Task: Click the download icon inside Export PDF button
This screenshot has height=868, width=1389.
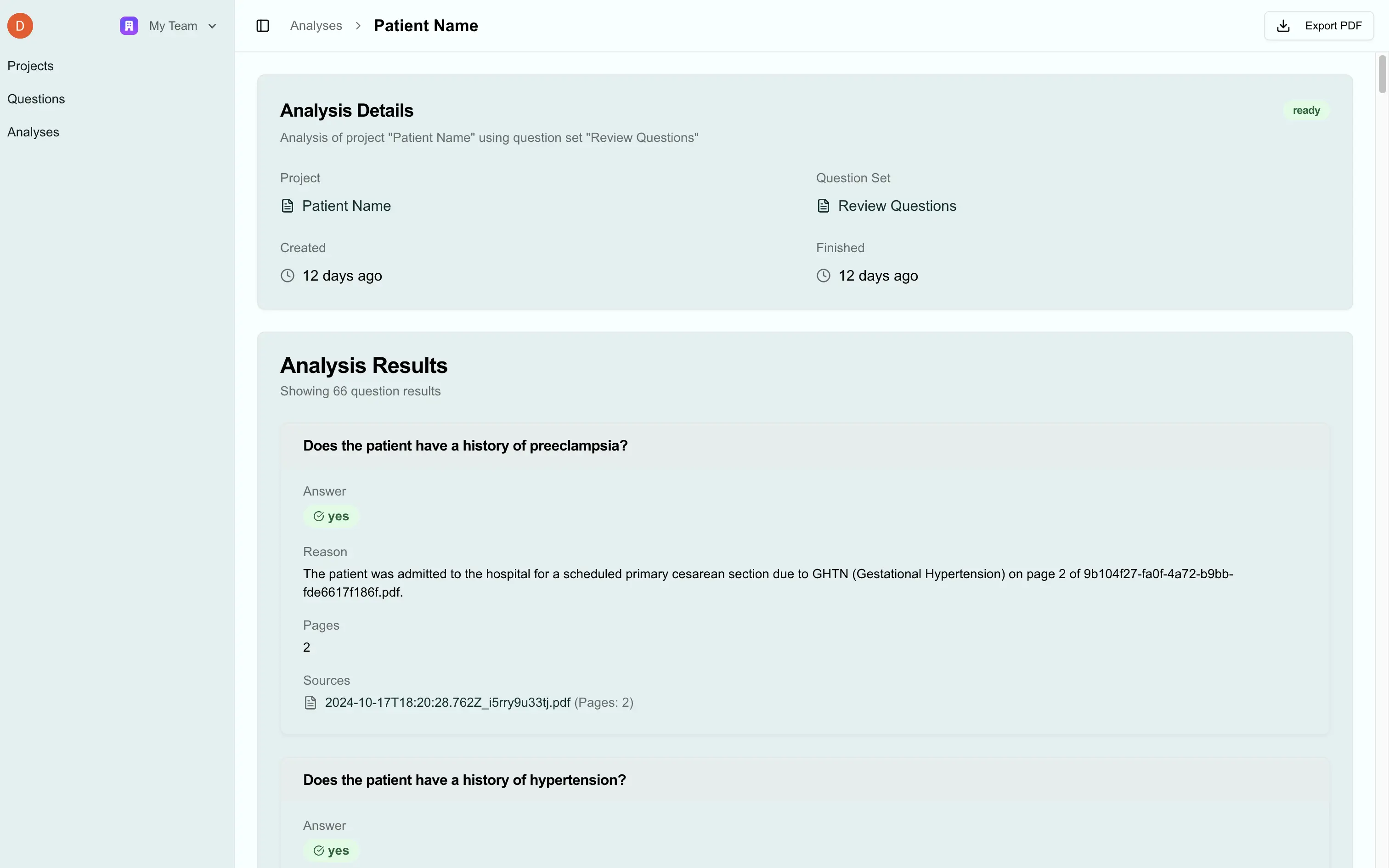Action: click(1283, 25)
